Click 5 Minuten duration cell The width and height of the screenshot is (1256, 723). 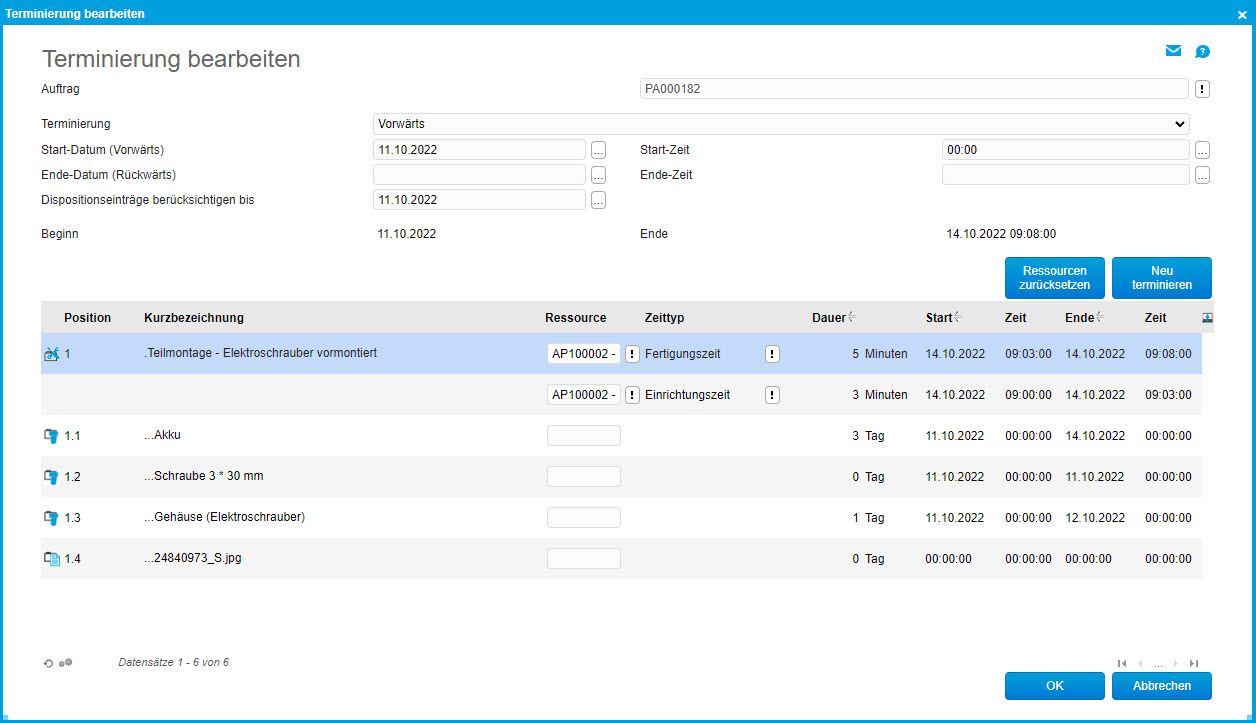point(880,354)
